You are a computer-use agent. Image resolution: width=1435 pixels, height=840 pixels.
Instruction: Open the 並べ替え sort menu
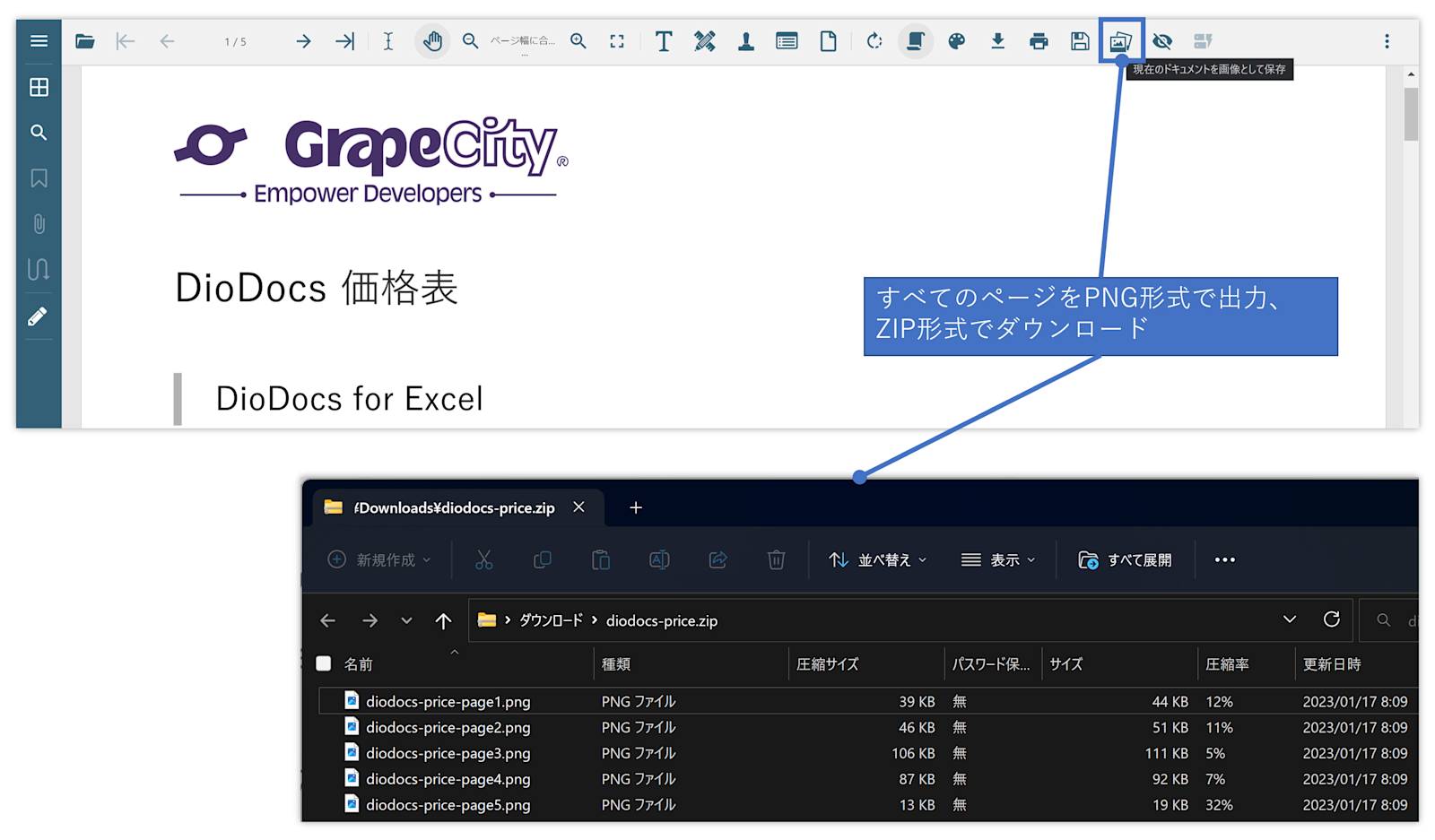pos(878,560)
